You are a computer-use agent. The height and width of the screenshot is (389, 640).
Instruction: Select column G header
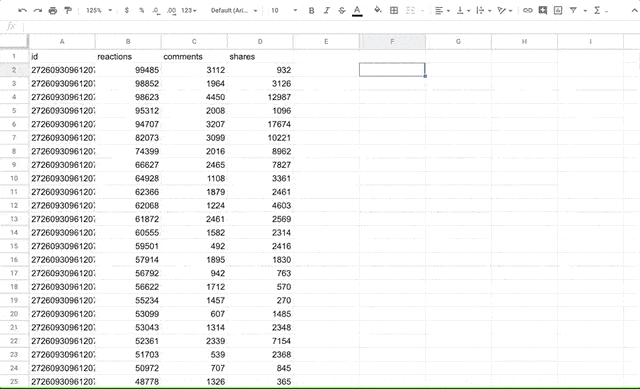458,42
